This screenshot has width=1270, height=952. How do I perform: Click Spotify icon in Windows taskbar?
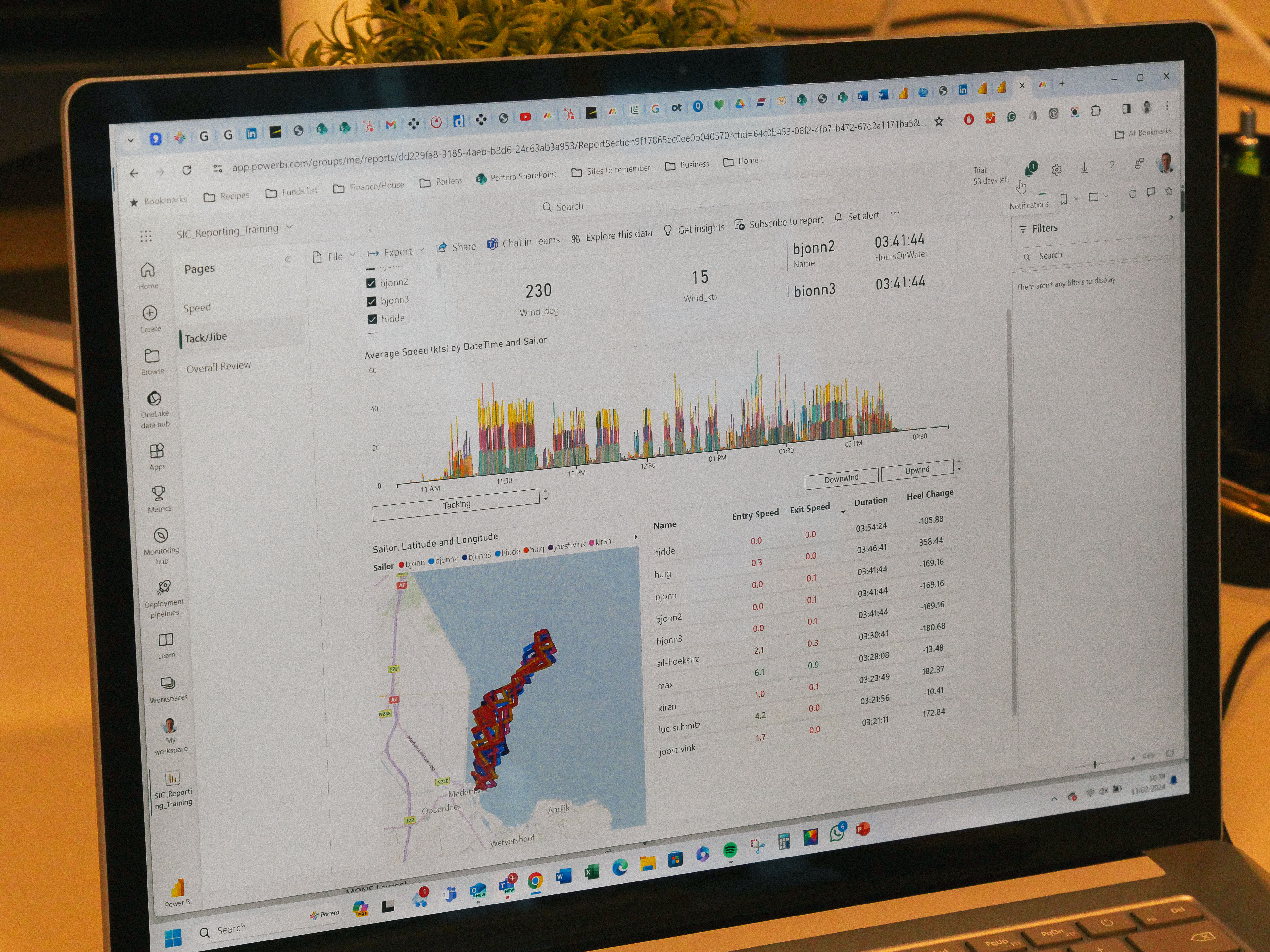pos(730,850)
